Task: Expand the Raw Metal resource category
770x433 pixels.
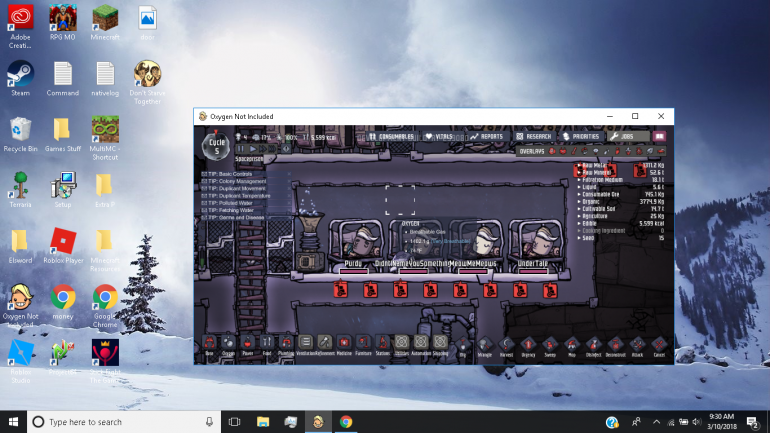Action: click(x=621, y=165)
